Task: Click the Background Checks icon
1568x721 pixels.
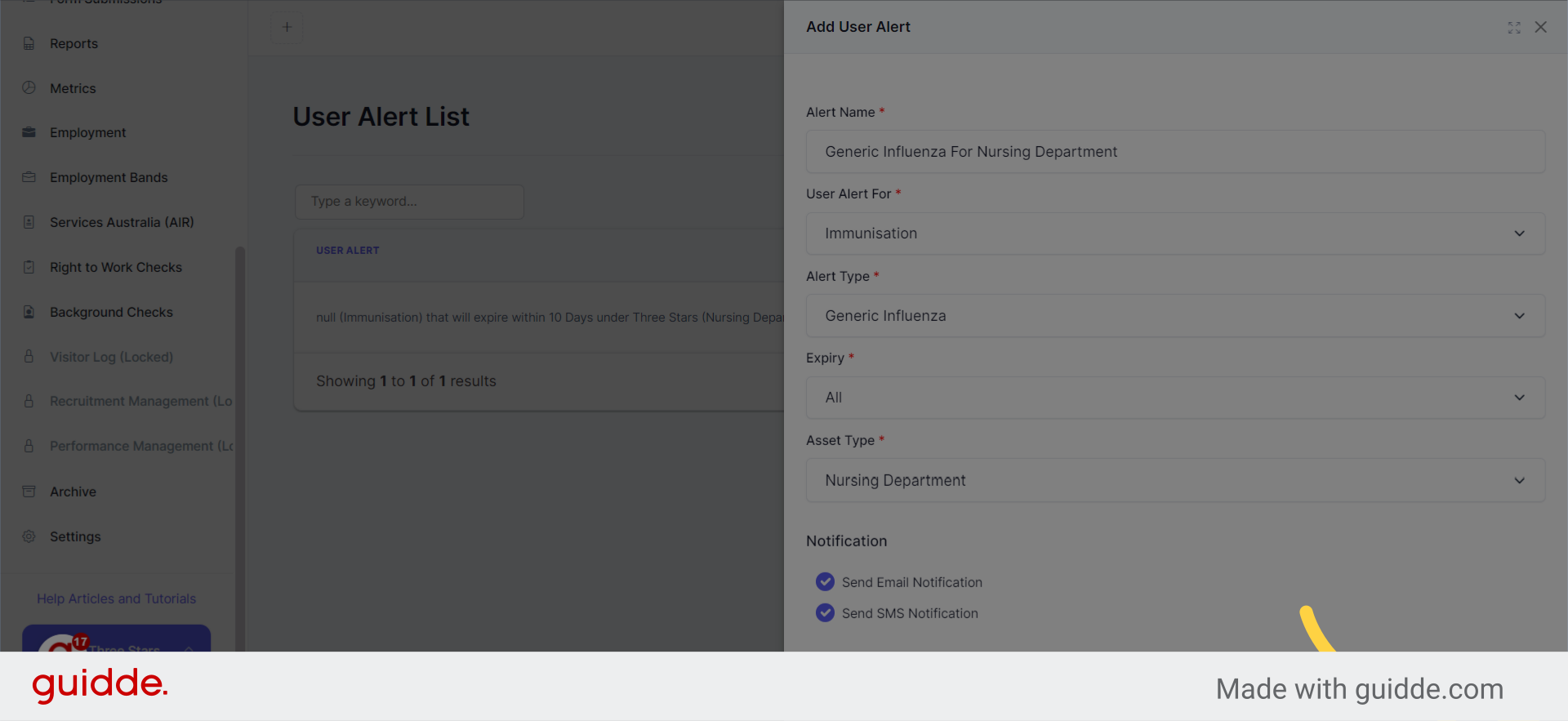Action: (29, 312)
